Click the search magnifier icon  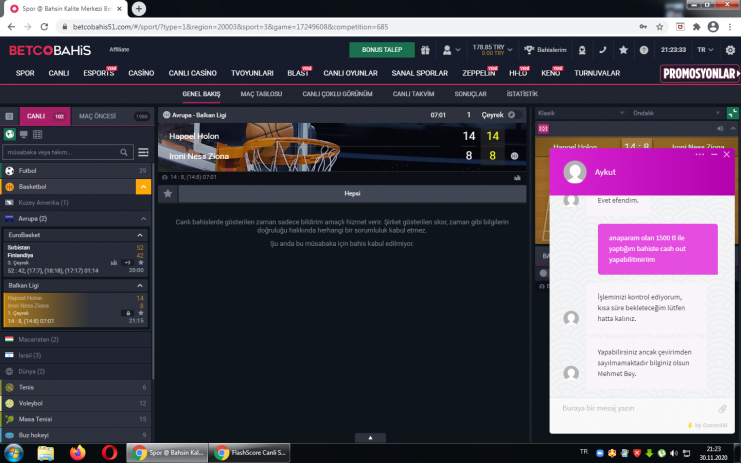123,152
